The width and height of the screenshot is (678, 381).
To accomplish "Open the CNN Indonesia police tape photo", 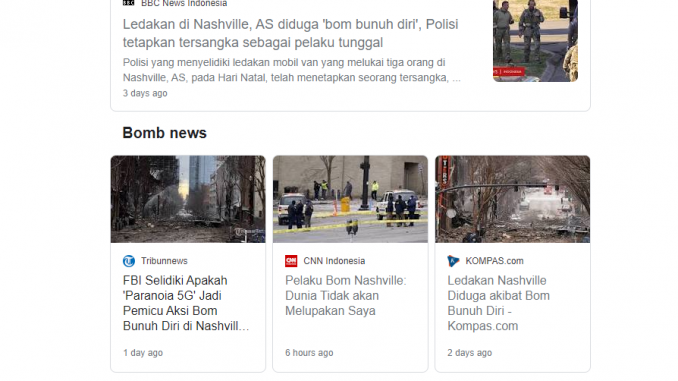I will click(x=350, y=199).
